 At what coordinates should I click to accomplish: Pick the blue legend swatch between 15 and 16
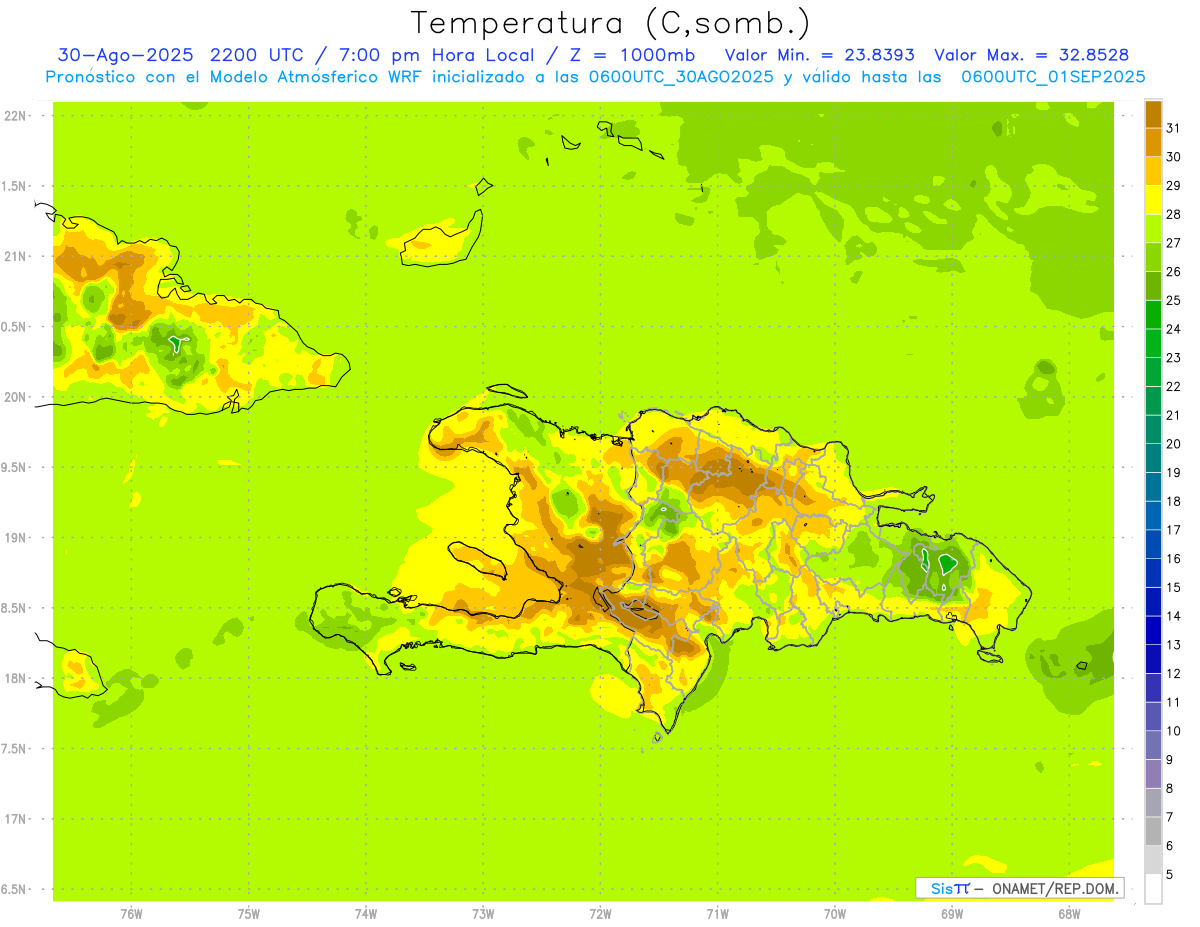point(1153,572)
